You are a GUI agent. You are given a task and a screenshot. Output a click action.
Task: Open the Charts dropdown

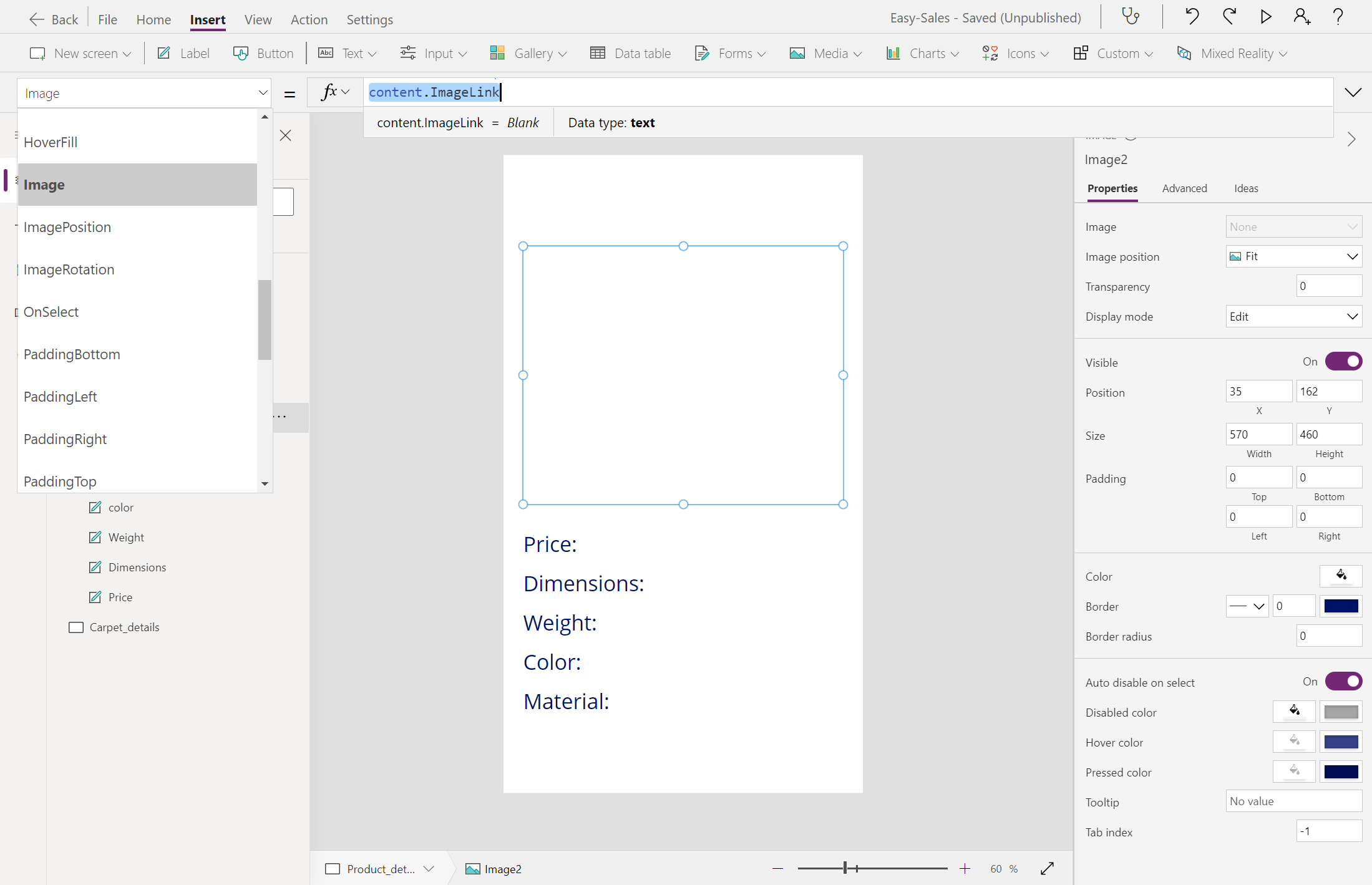tap(923, 54)
